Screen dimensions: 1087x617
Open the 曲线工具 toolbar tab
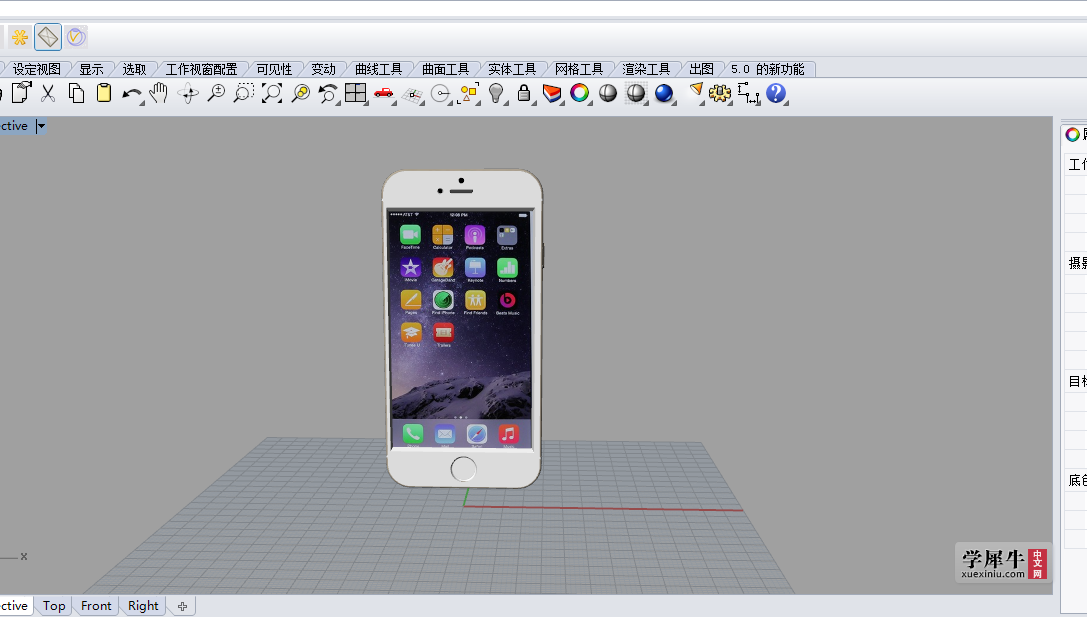point(379,69)
